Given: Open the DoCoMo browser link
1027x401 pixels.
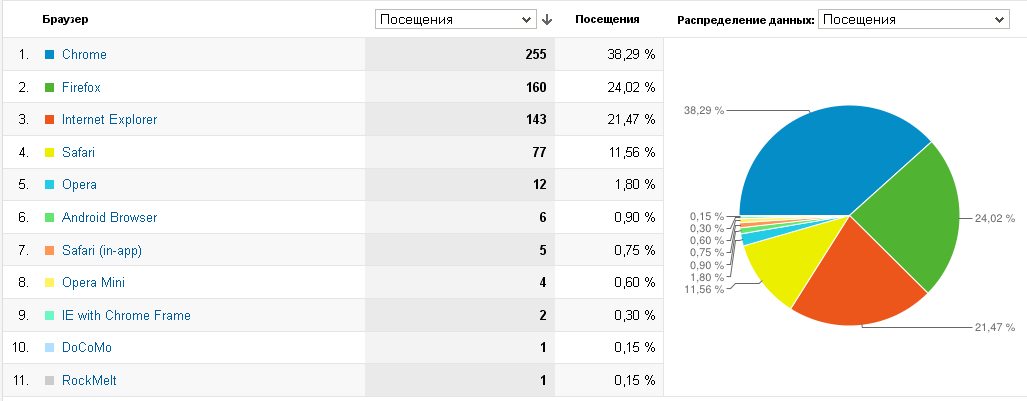Looking at the screenshot, I should pos(86,348).
